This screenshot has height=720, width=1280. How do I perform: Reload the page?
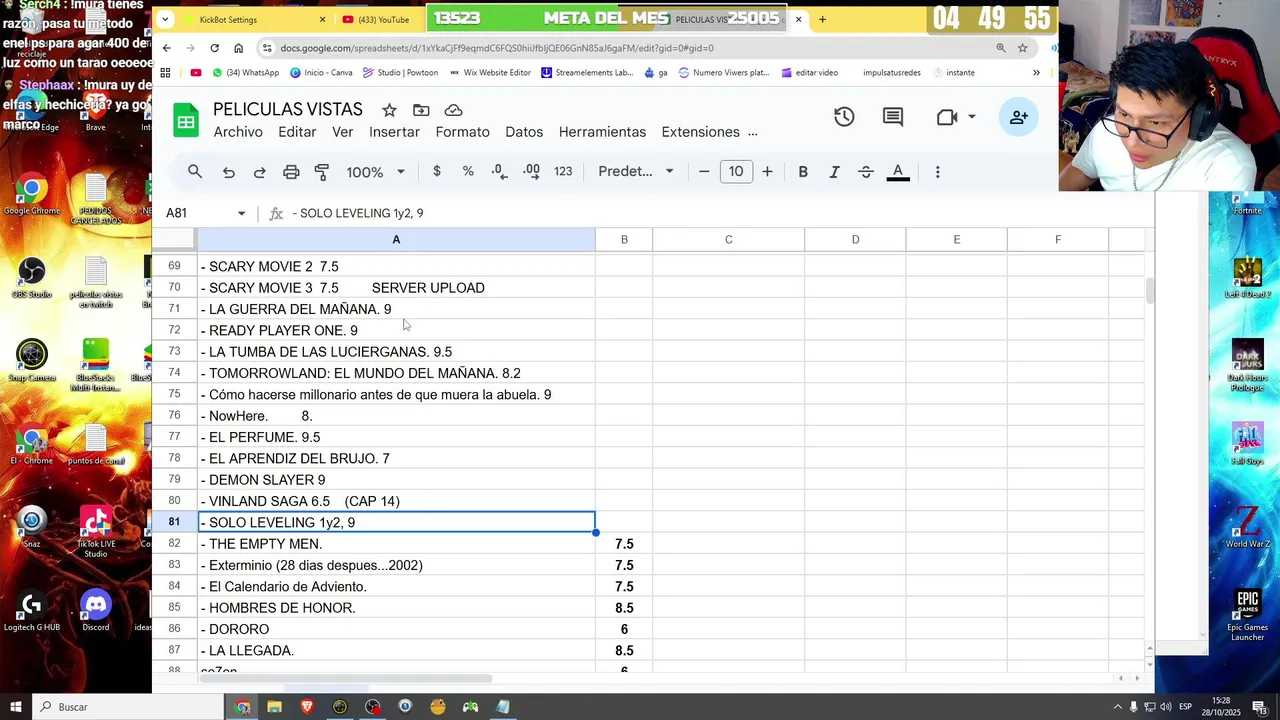pos(214,48)
